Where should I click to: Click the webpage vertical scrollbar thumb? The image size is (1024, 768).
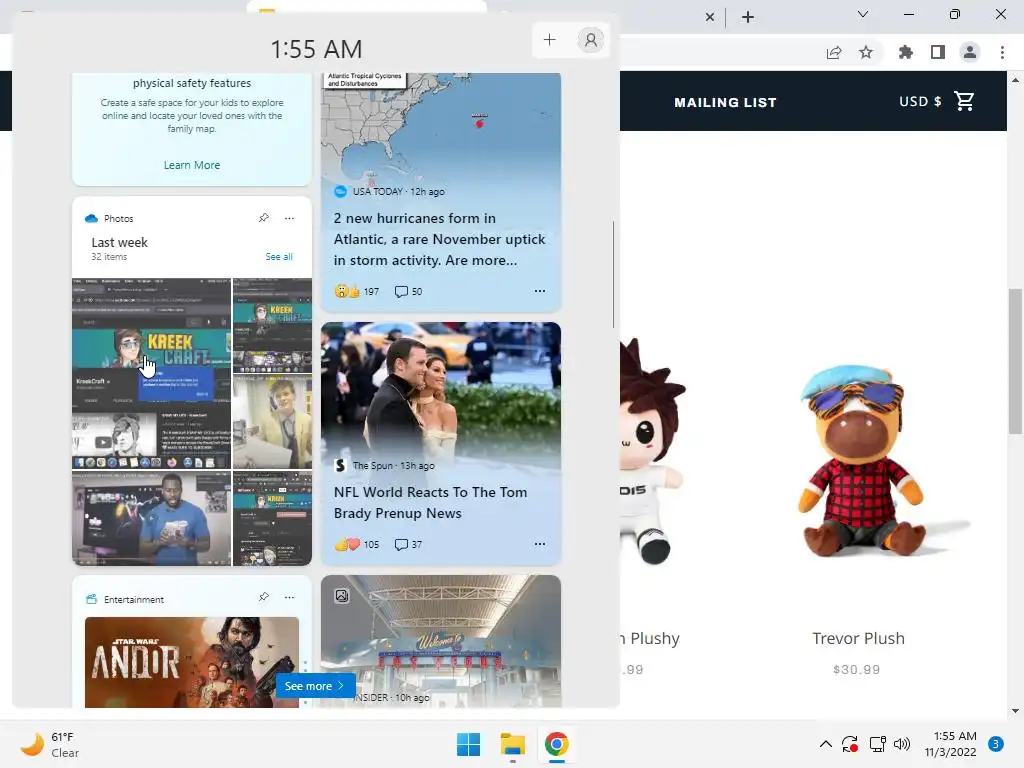point(1015,360)
